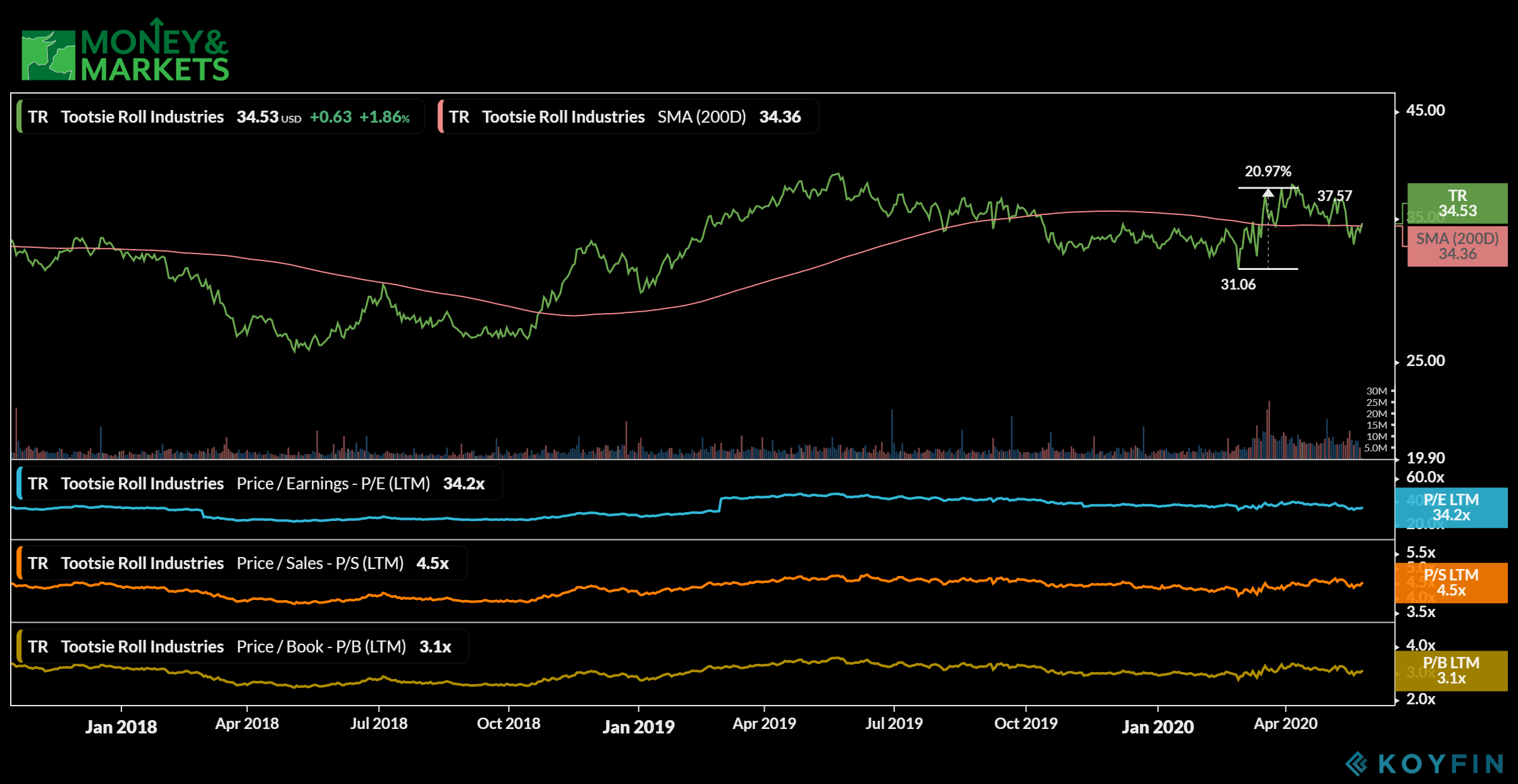Select the SMA (200D) legend box
1518x784 pixels.
pos(627,117)
